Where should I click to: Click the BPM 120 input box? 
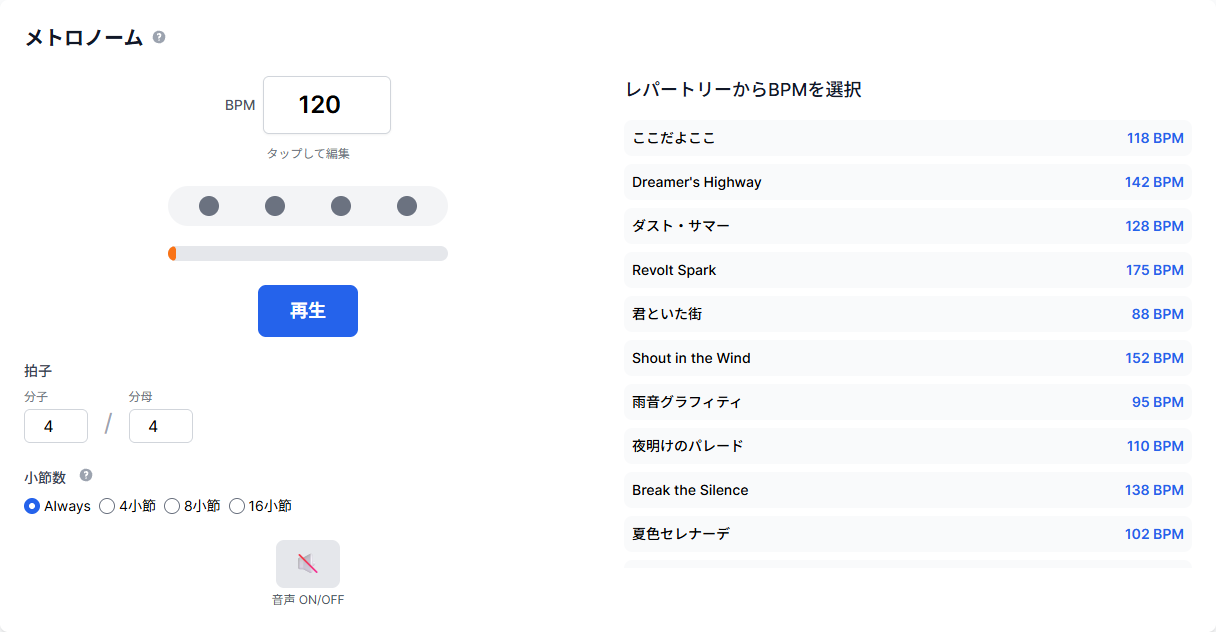point(326,105)
